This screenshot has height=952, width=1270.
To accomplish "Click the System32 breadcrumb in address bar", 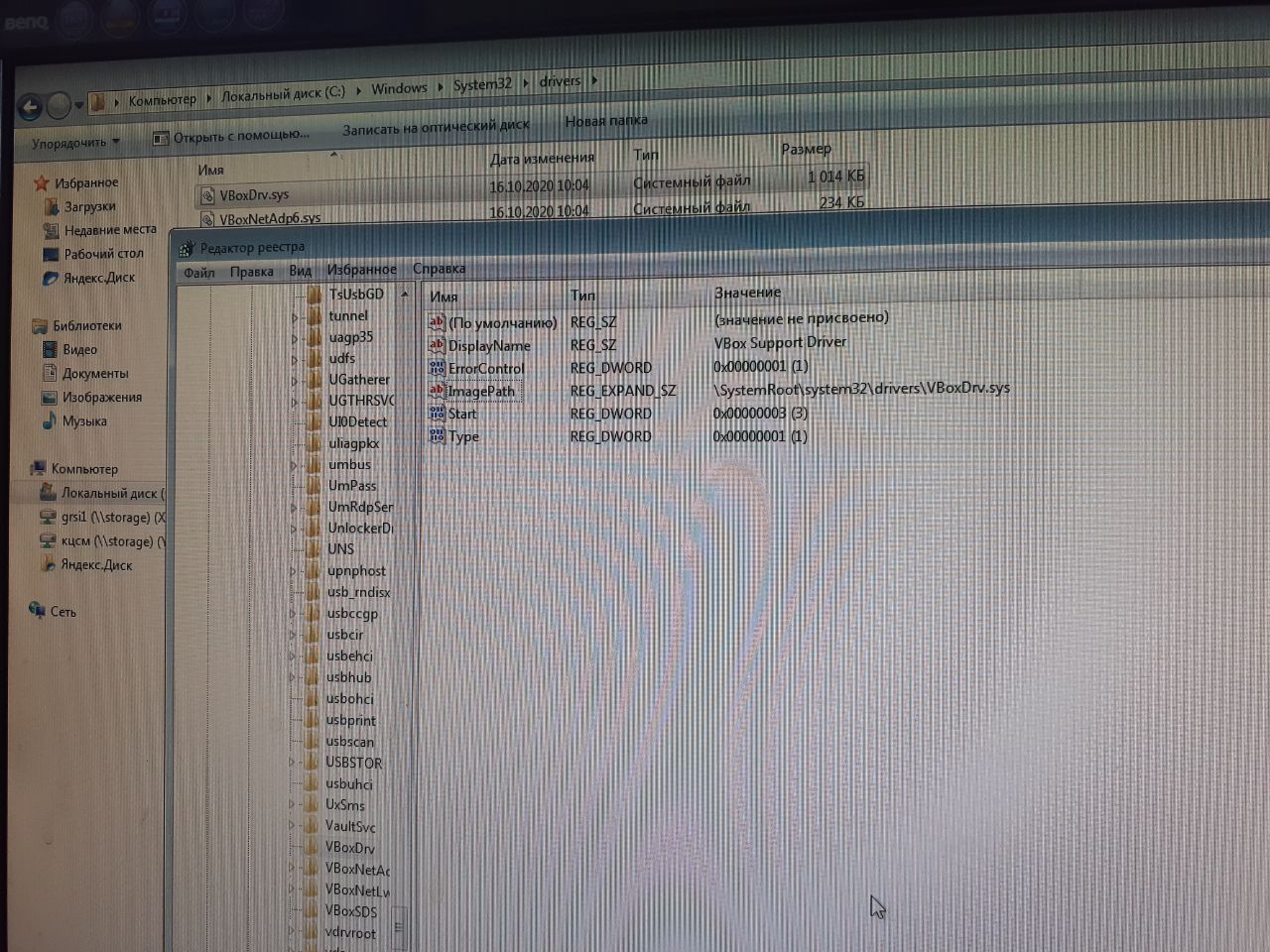I will pos(482,84).
